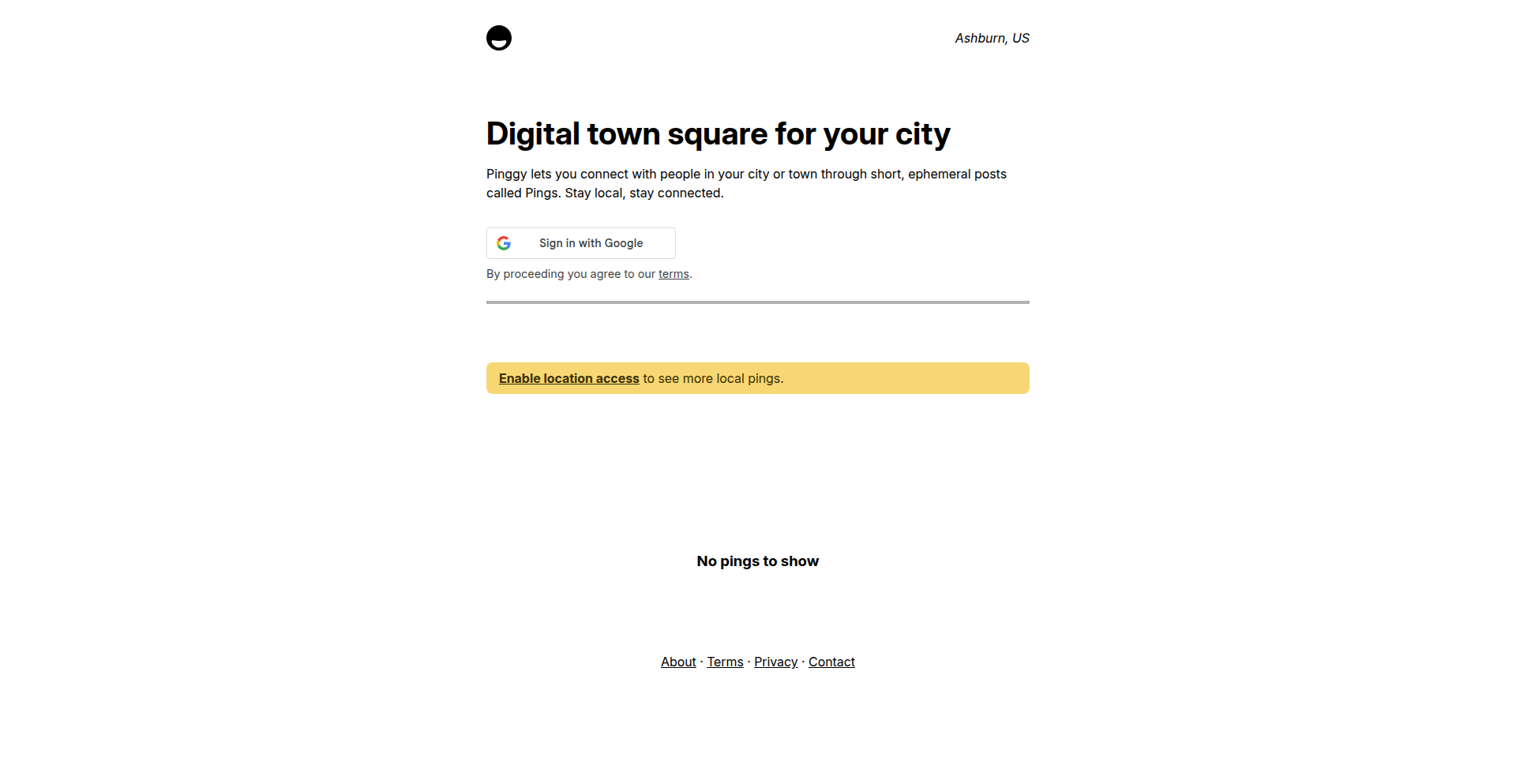Click the Google G icon on the sign-in button
Viewport: 1516px width, 784px height.
(x=504, y=243)
